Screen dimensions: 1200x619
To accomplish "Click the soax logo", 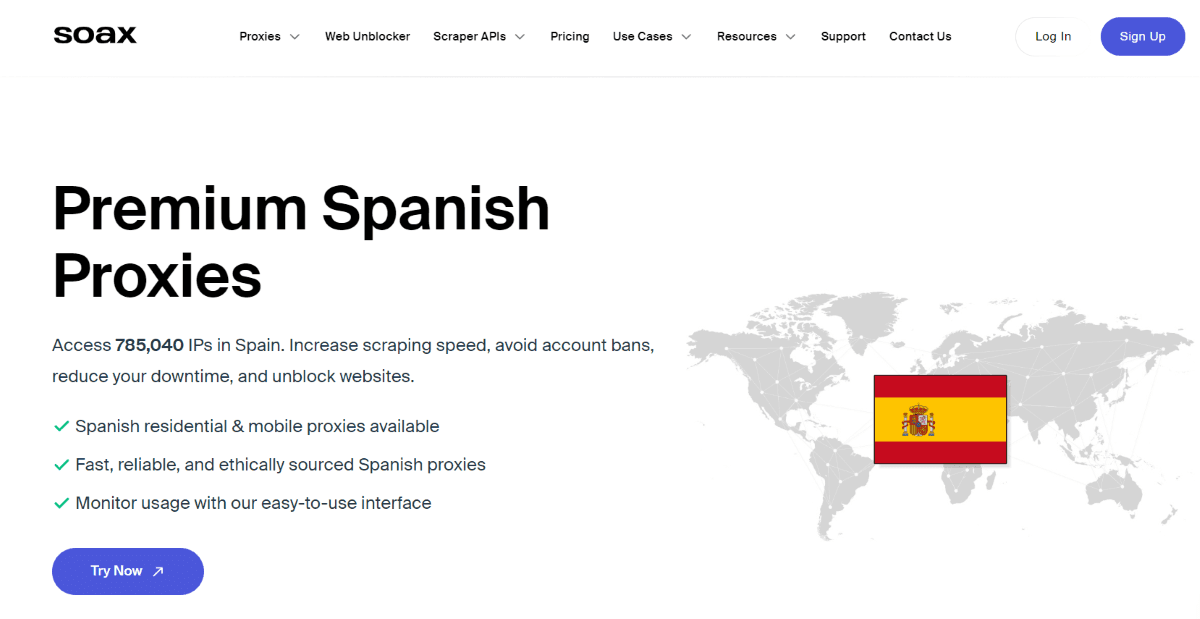I will click(x=95, y=35).
